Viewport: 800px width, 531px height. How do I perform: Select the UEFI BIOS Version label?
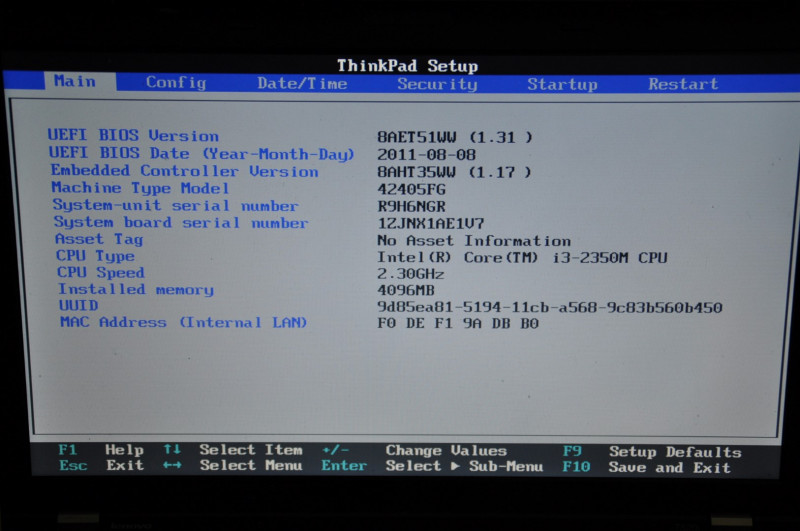click(x=133, y=135)
